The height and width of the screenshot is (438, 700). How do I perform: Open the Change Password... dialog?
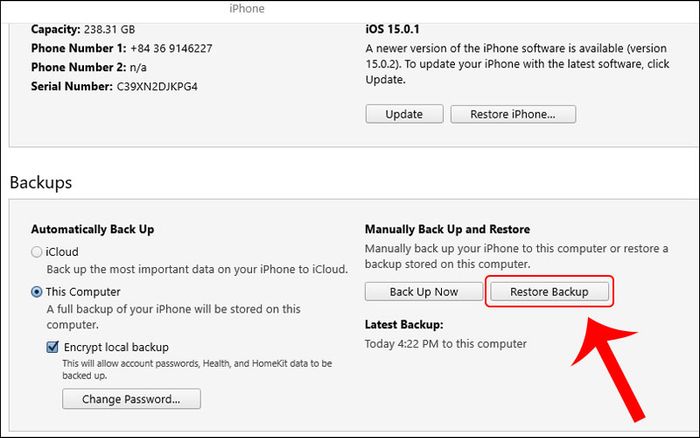click(131, 399)
